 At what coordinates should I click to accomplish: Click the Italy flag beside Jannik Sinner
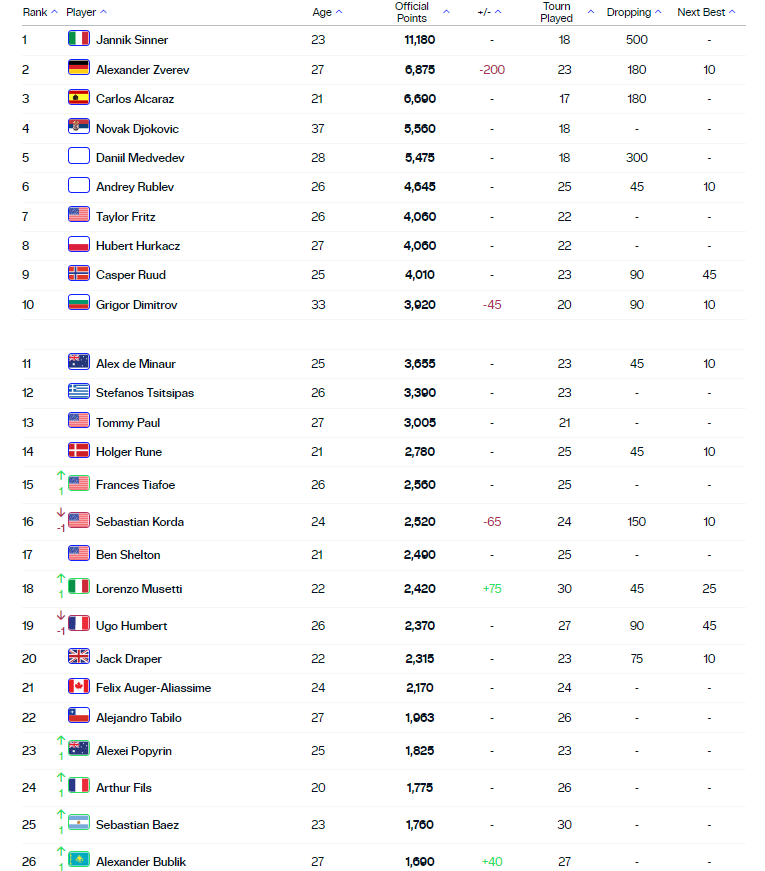(78, 40)
